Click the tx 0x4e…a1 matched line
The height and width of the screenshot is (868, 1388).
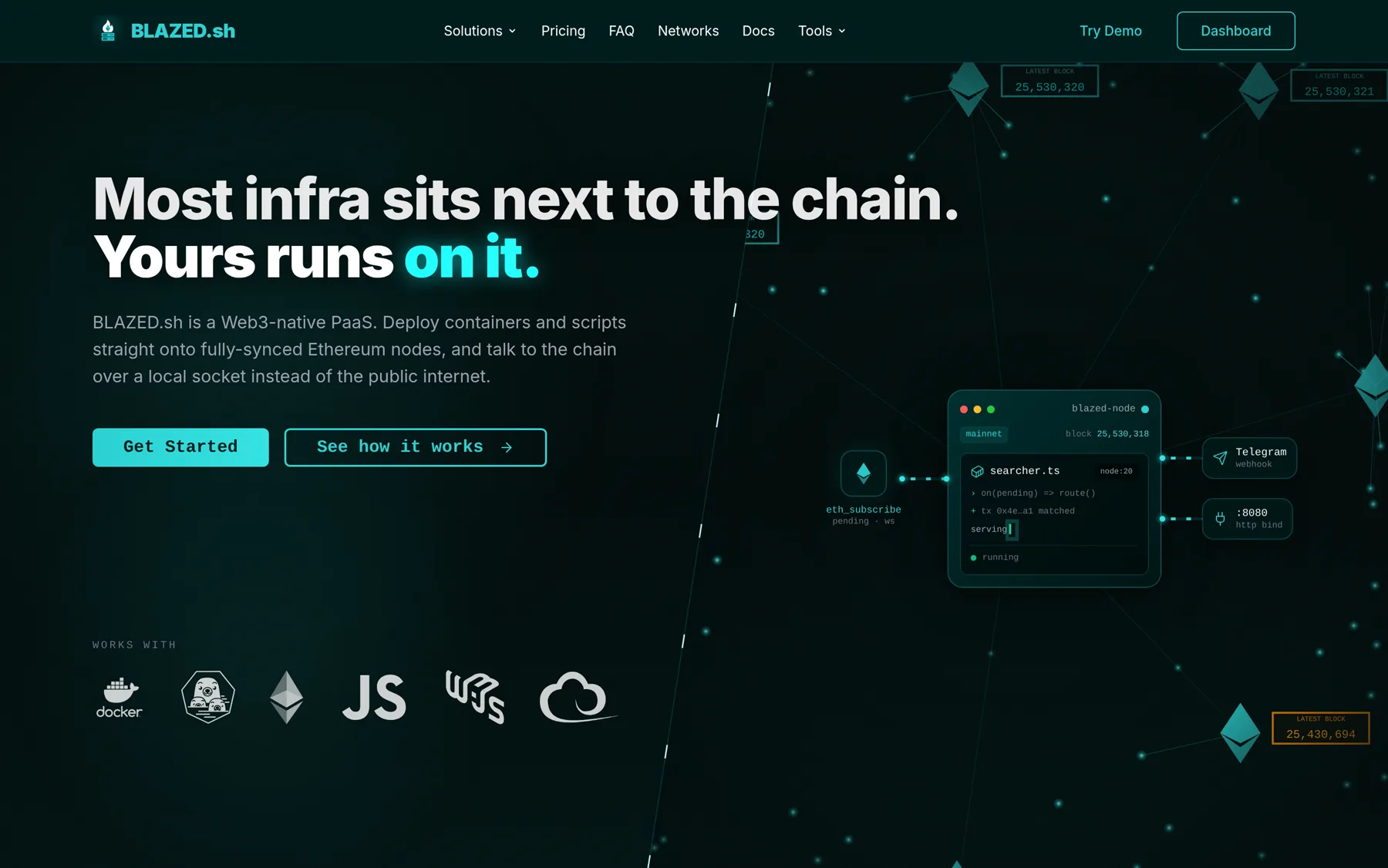point(1022,511)
